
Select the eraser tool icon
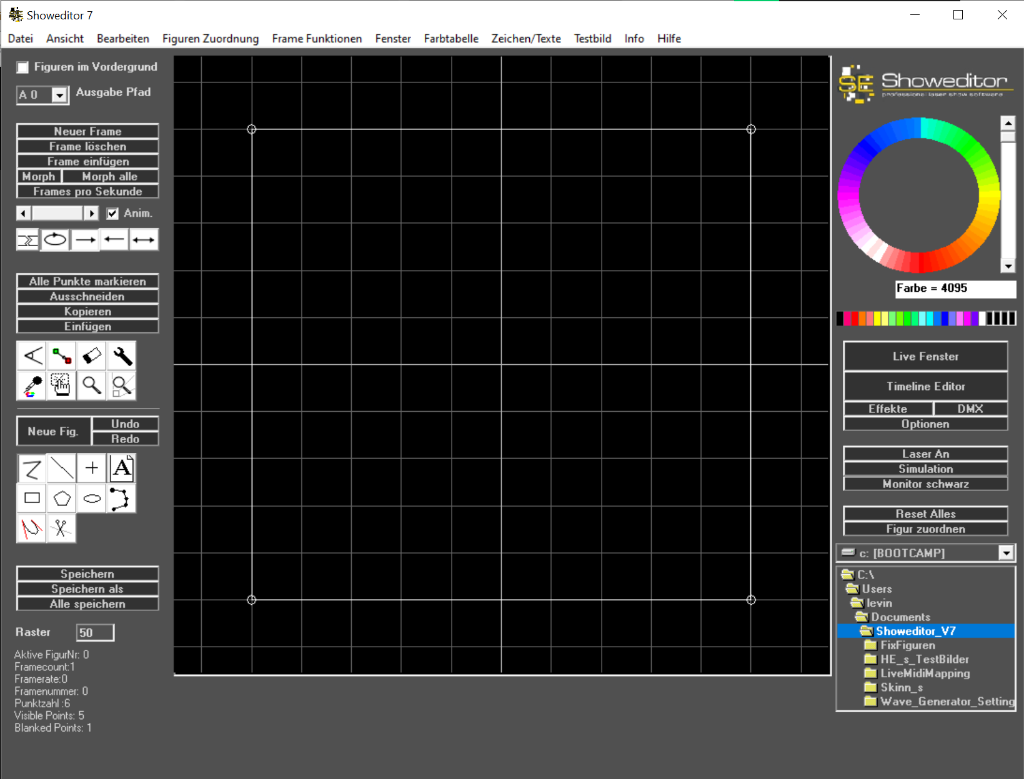click(x=92, y=355)
